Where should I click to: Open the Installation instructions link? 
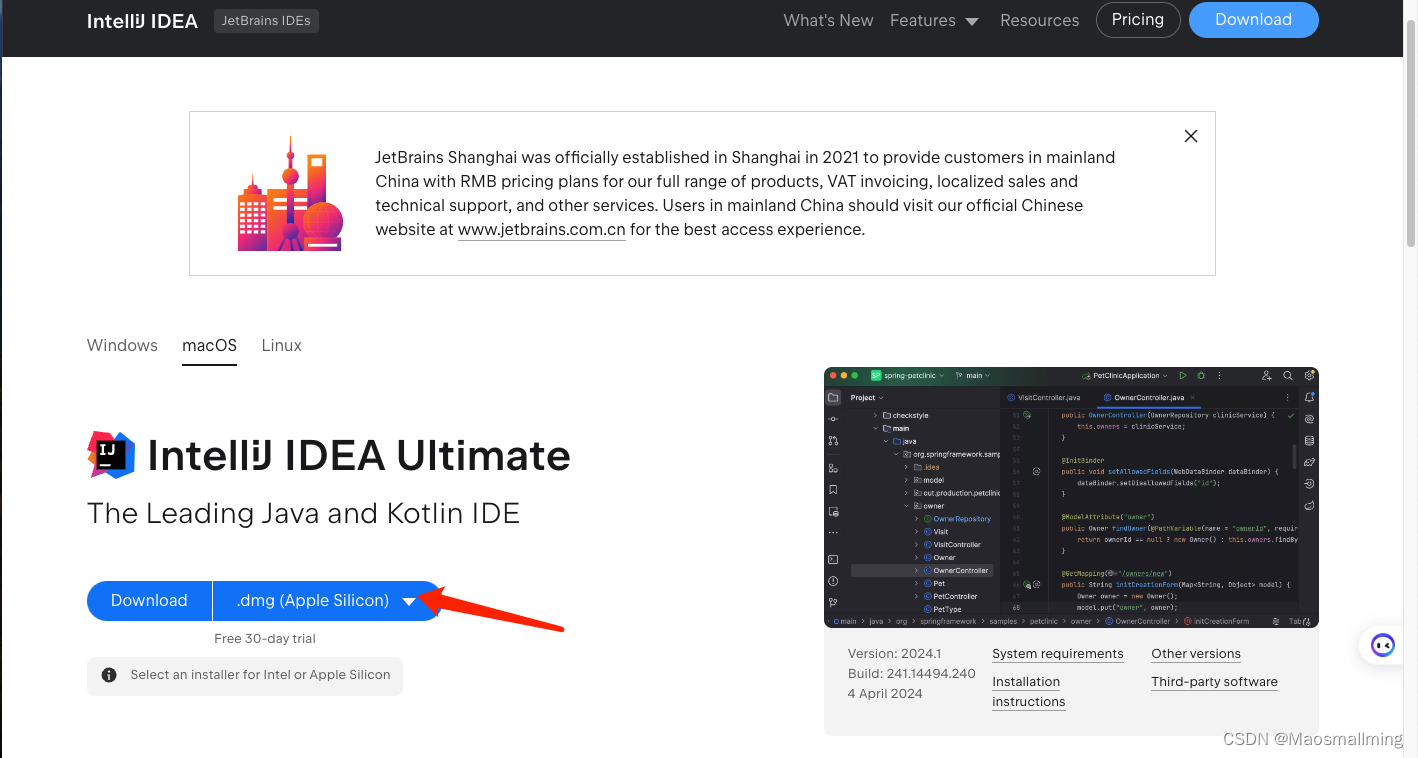click(x=1028, y=692)
